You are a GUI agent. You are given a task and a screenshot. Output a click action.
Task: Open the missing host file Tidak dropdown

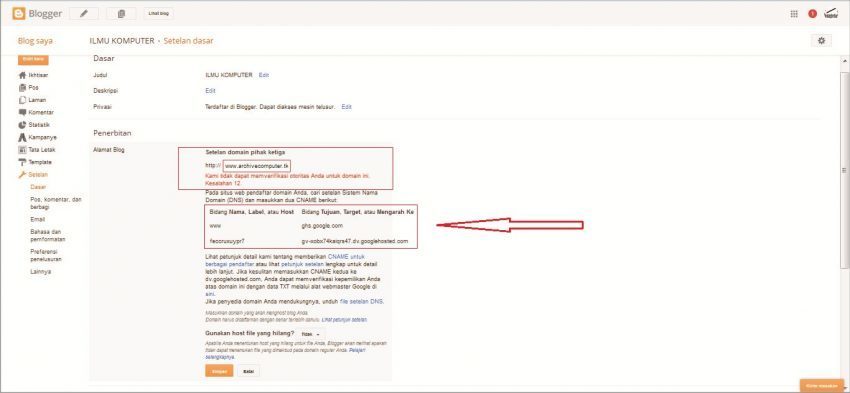coord(311,334)
